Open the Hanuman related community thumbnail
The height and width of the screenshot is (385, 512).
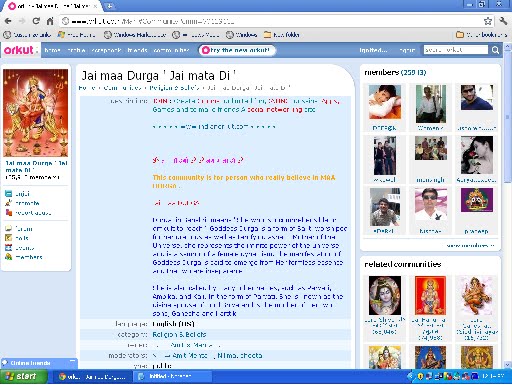point(430,295)
